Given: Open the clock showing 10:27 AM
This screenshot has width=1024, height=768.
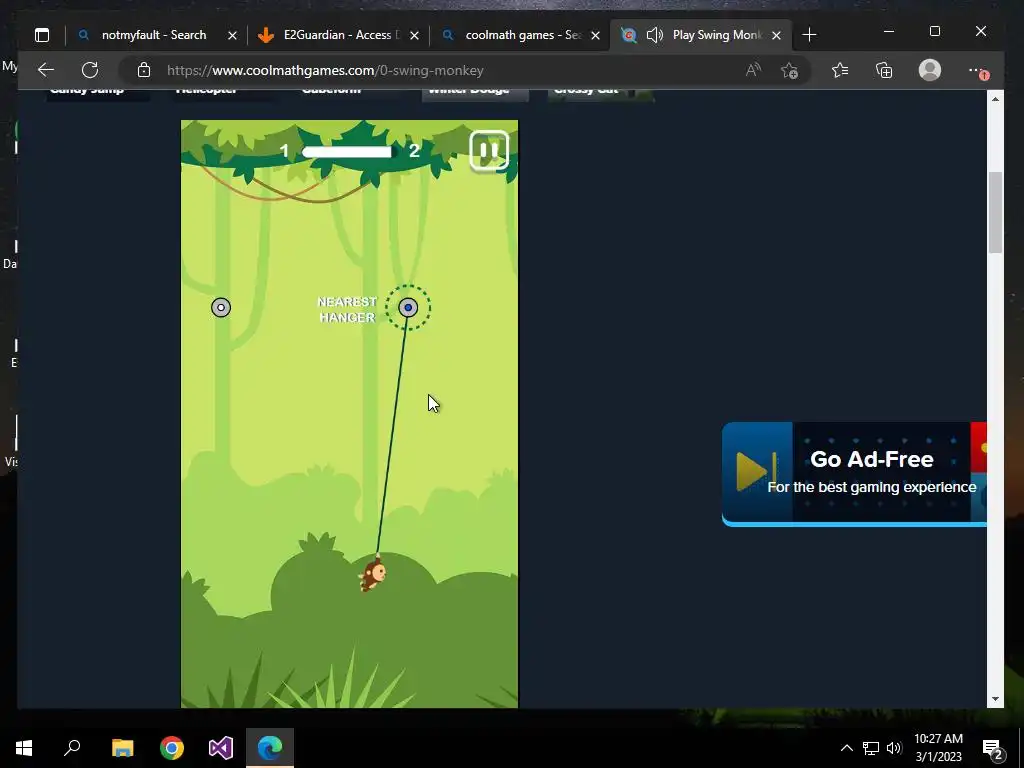Looking at the screenshot, I should [938, 748].
